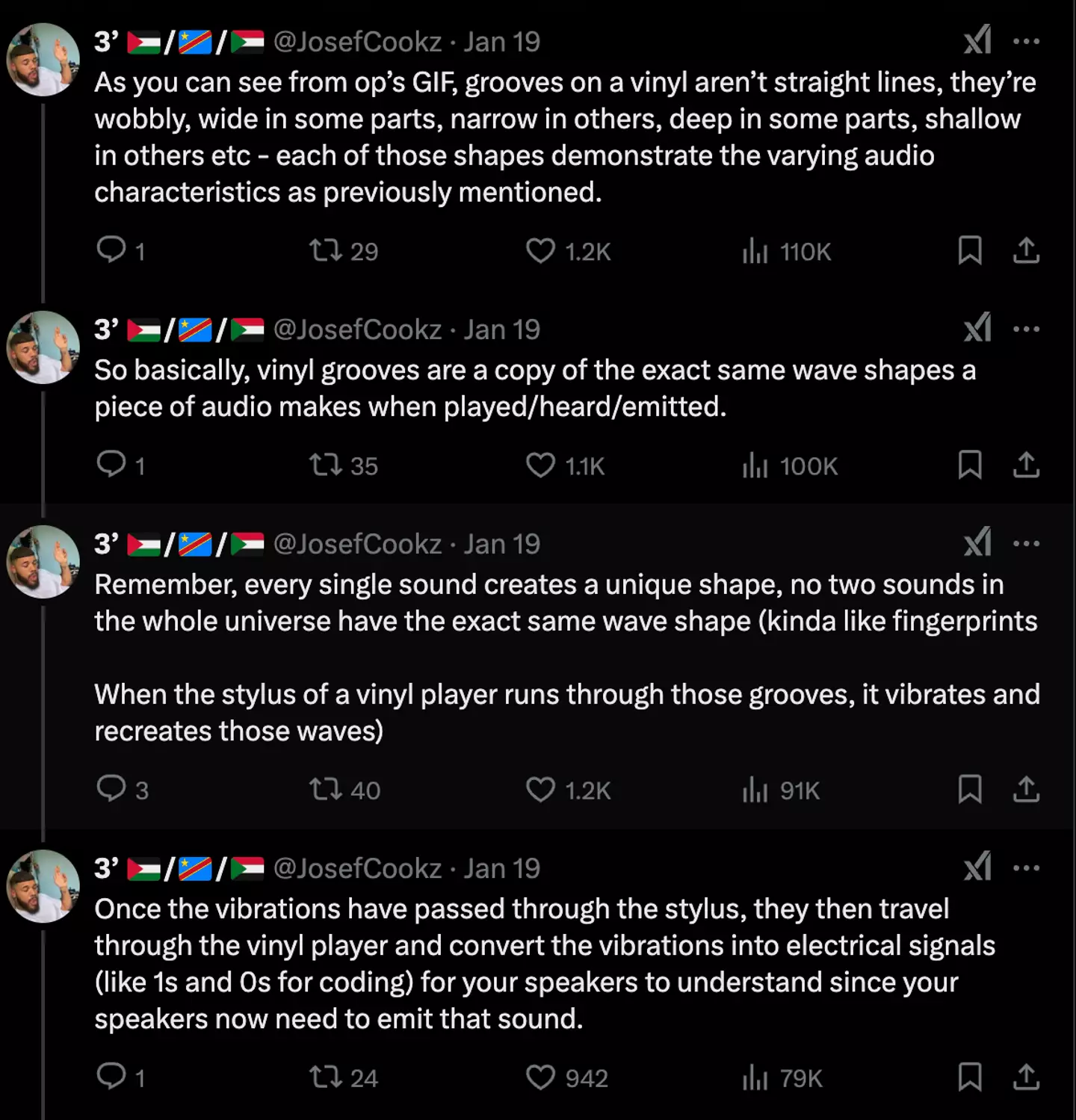Open profile picture on second tweet
The width and height of the screenshot is (1076, 1120).
click(x=43, y=347)
